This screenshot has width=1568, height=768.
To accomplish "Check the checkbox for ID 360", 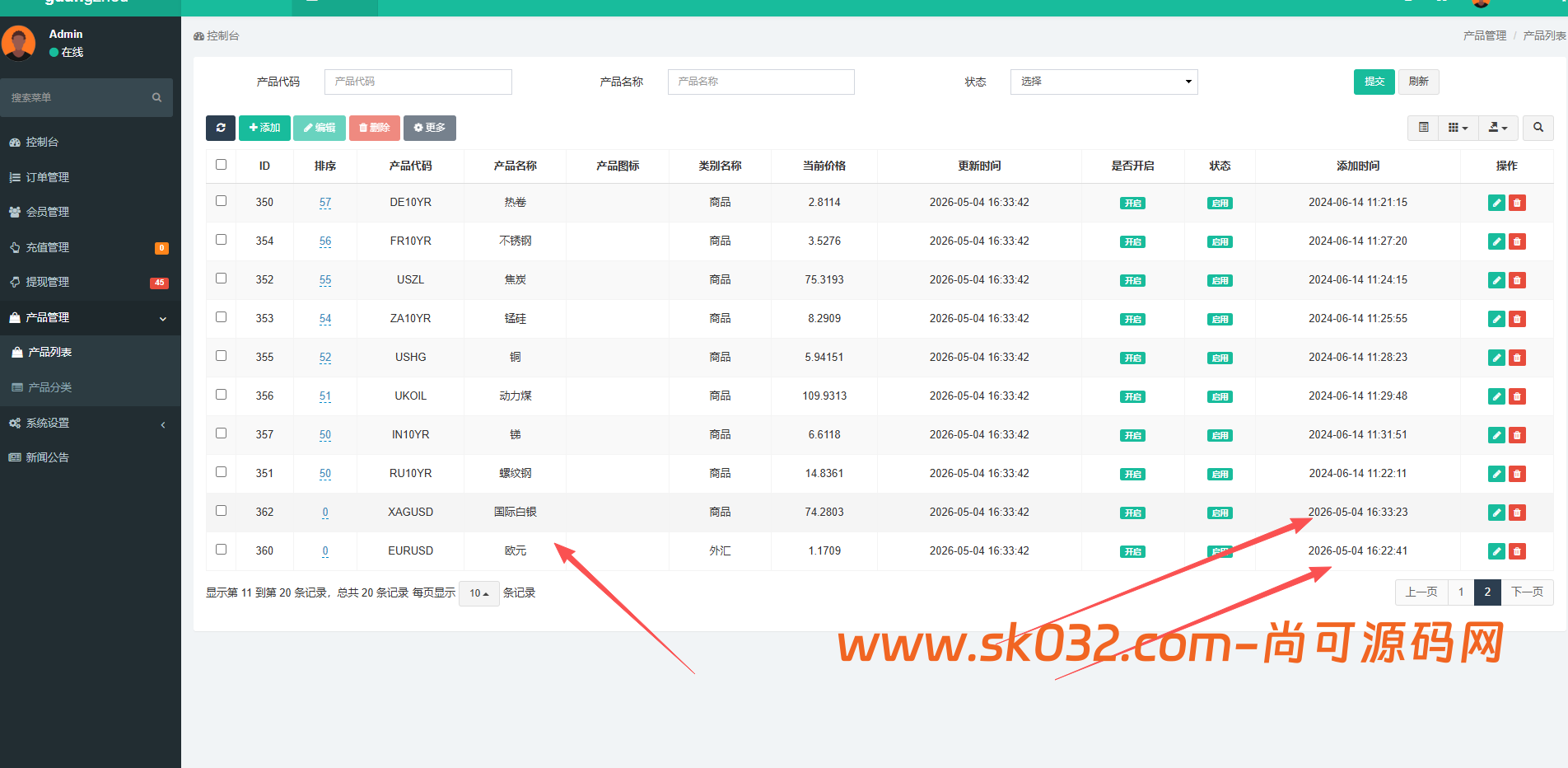I will click(x=221, y=550).
